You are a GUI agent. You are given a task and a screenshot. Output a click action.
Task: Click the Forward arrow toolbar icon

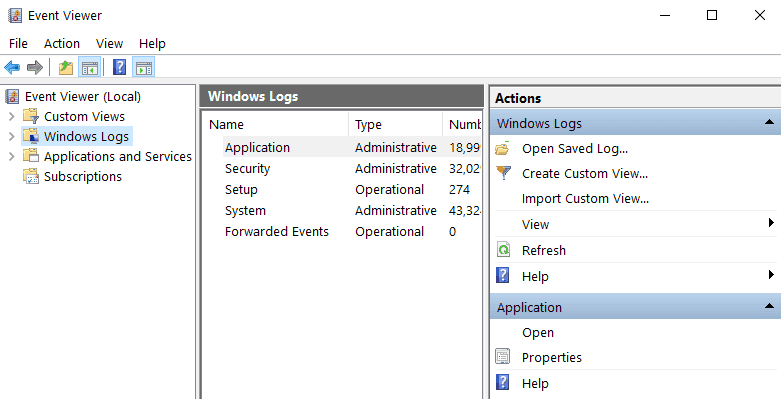pyautogui.click(x=35, y=67)
